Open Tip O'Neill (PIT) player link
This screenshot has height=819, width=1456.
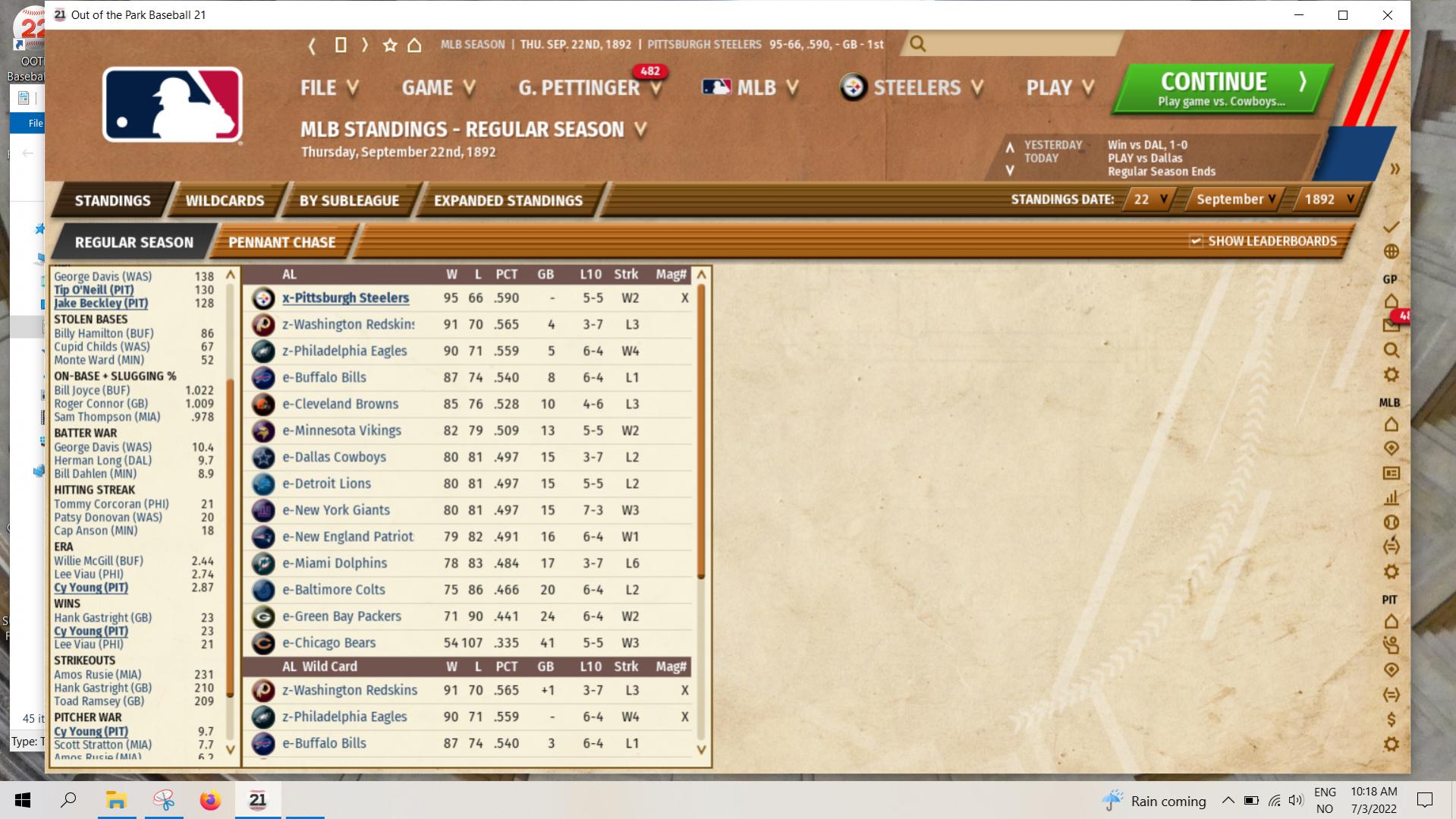93,290
